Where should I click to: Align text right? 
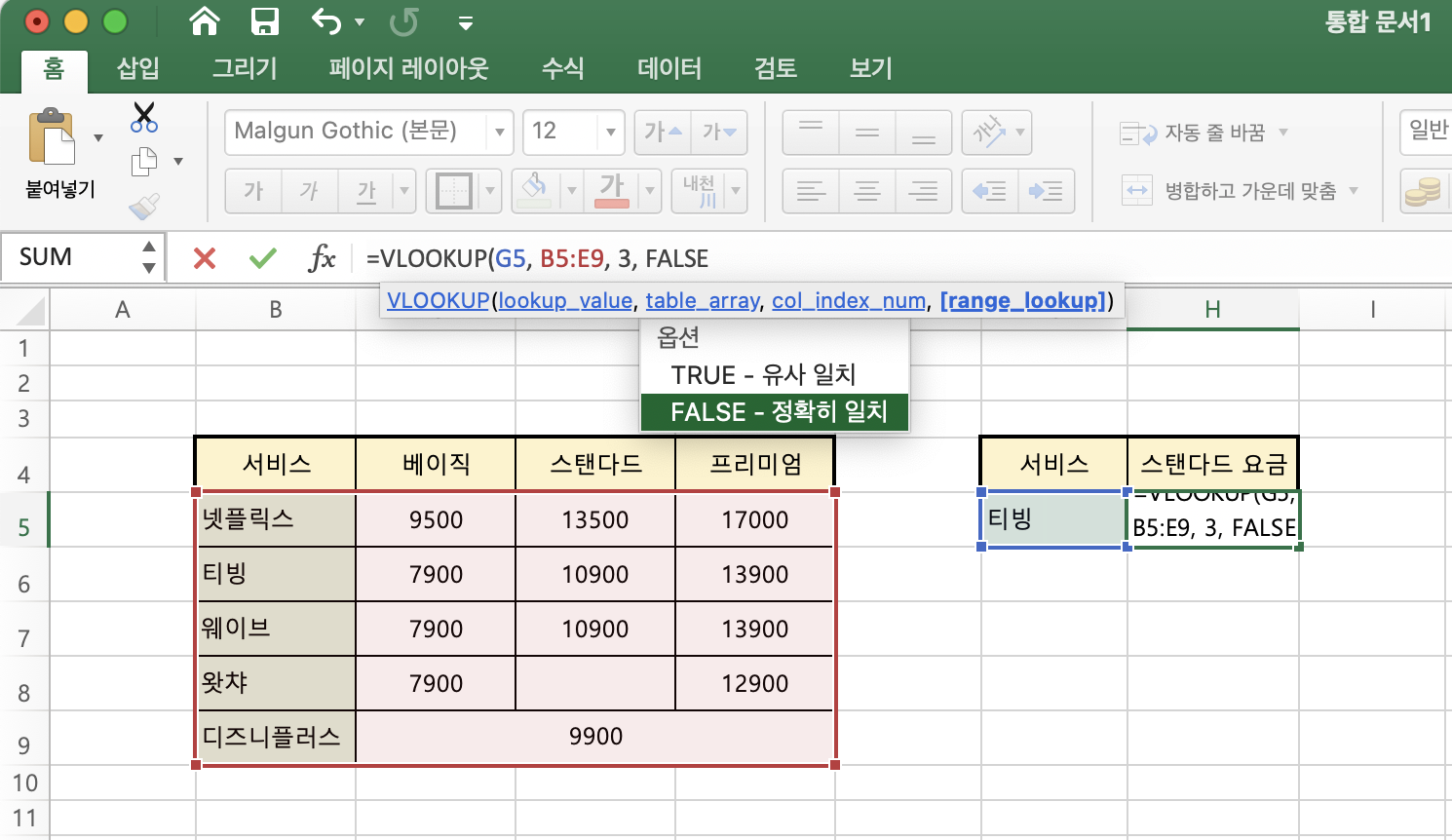(x=923, y=191)
